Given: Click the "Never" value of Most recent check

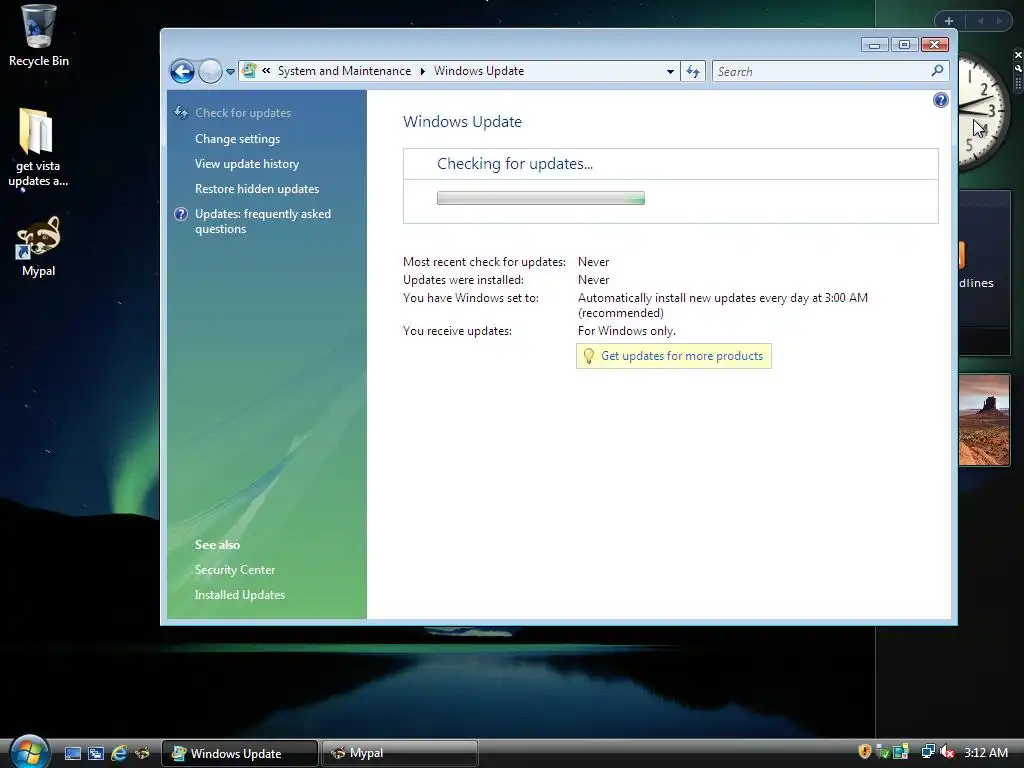Looking at the screenshot, I should point(593,262).
